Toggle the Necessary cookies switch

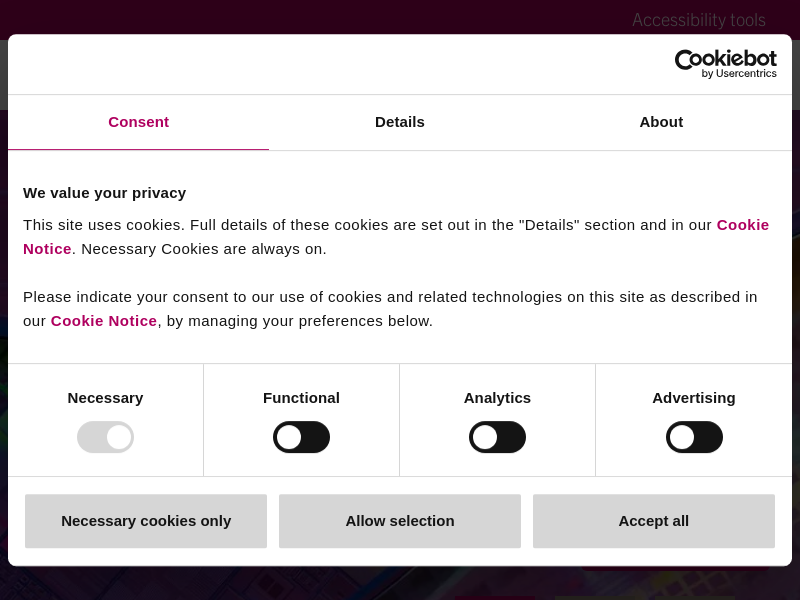[105, 437]
